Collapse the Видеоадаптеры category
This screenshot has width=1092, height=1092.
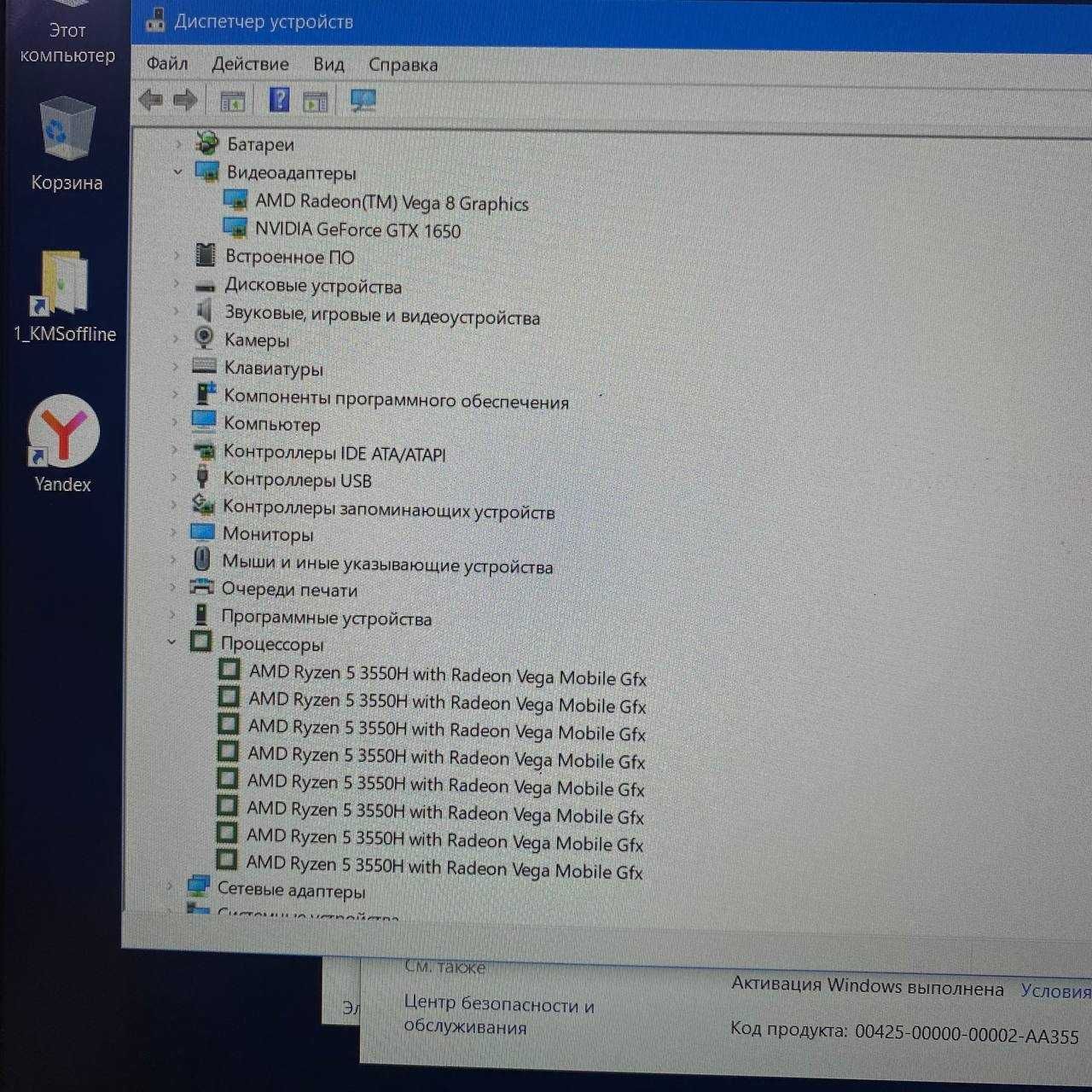click(177, 171)
